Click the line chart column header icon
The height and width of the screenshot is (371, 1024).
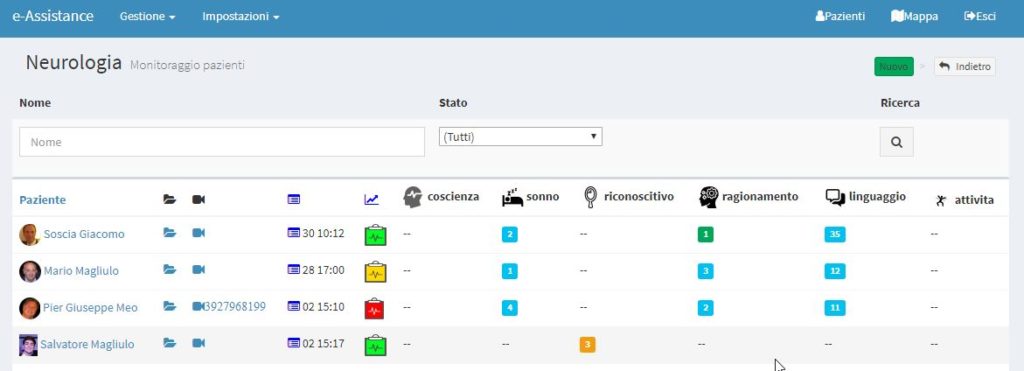372,199
